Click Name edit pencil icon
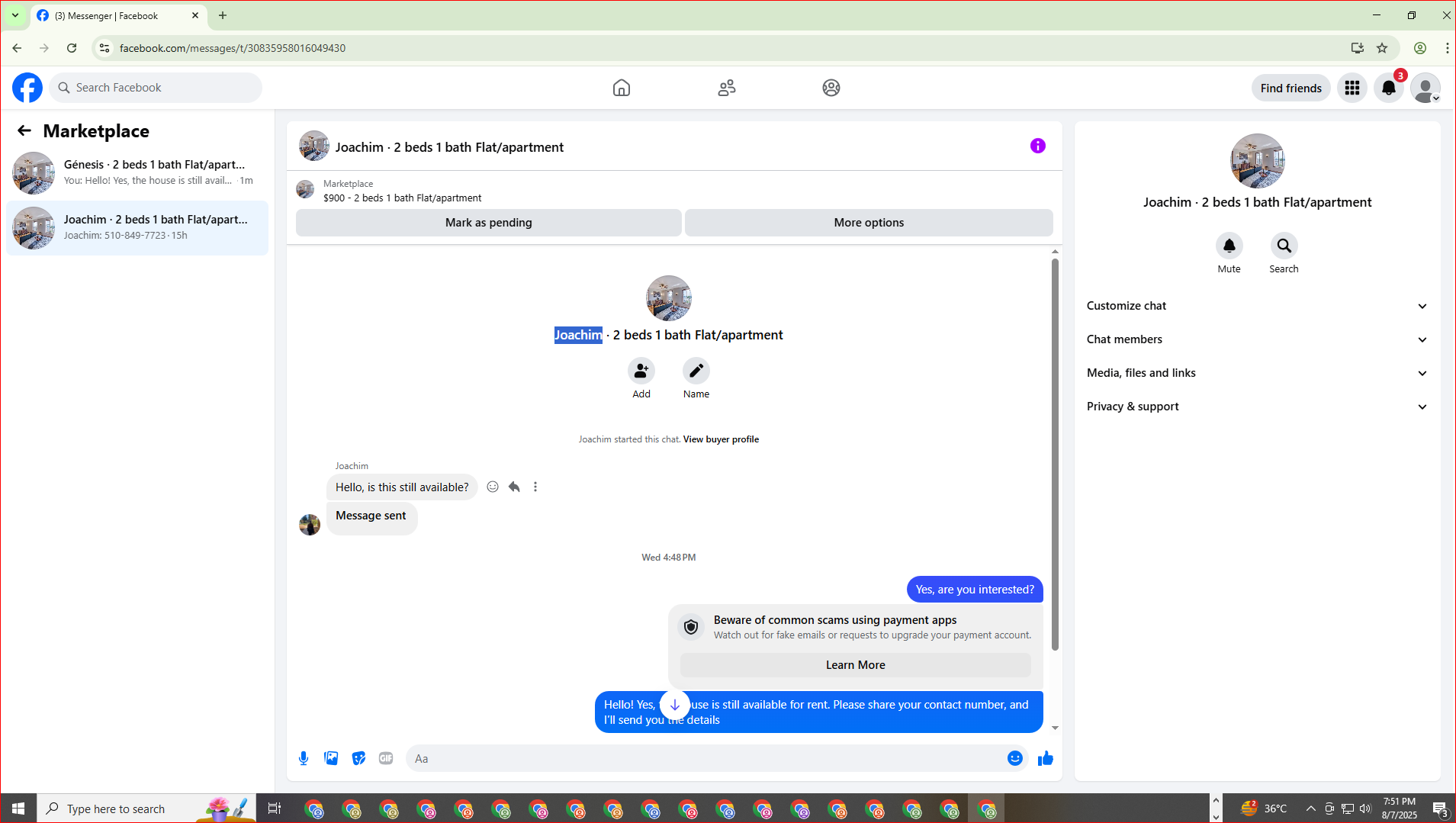This screenshot has height=823, width=1456. (696, 371)
